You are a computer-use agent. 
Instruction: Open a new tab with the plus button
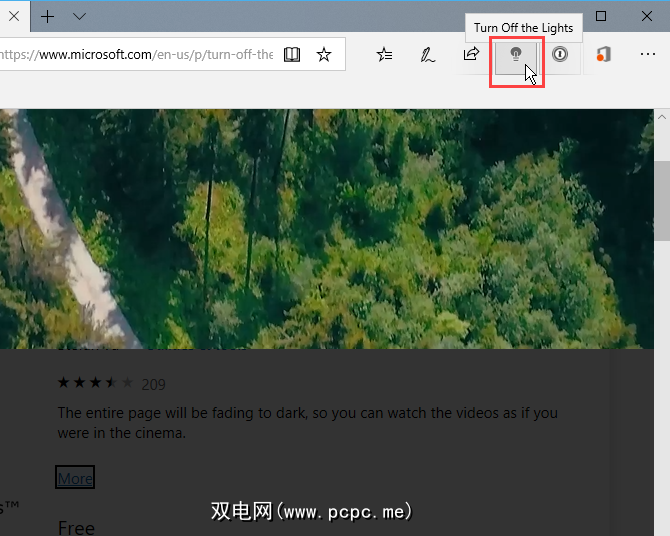[x=47, y=17]
